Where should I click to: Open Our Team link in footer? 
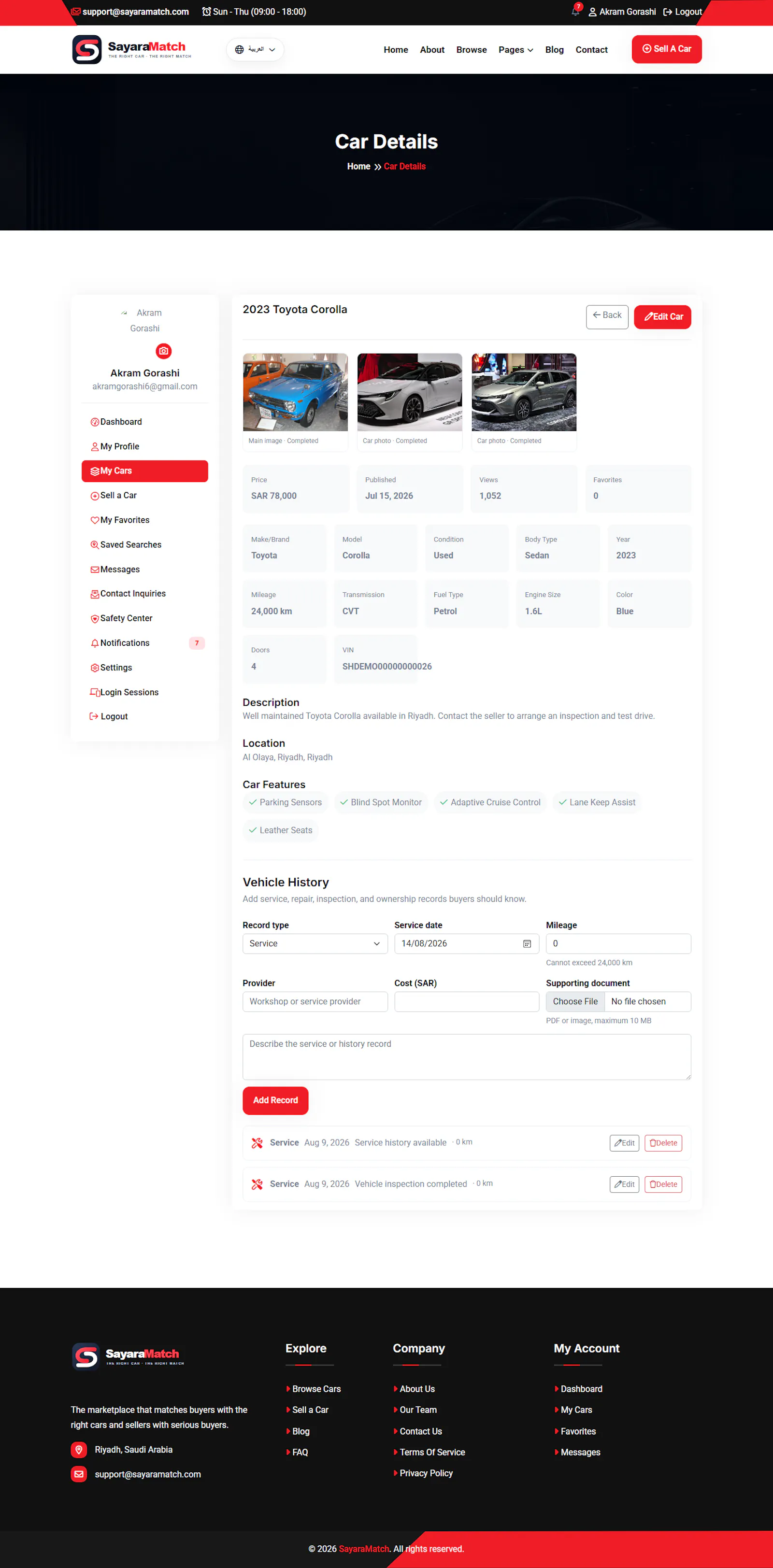(418, 1411)
